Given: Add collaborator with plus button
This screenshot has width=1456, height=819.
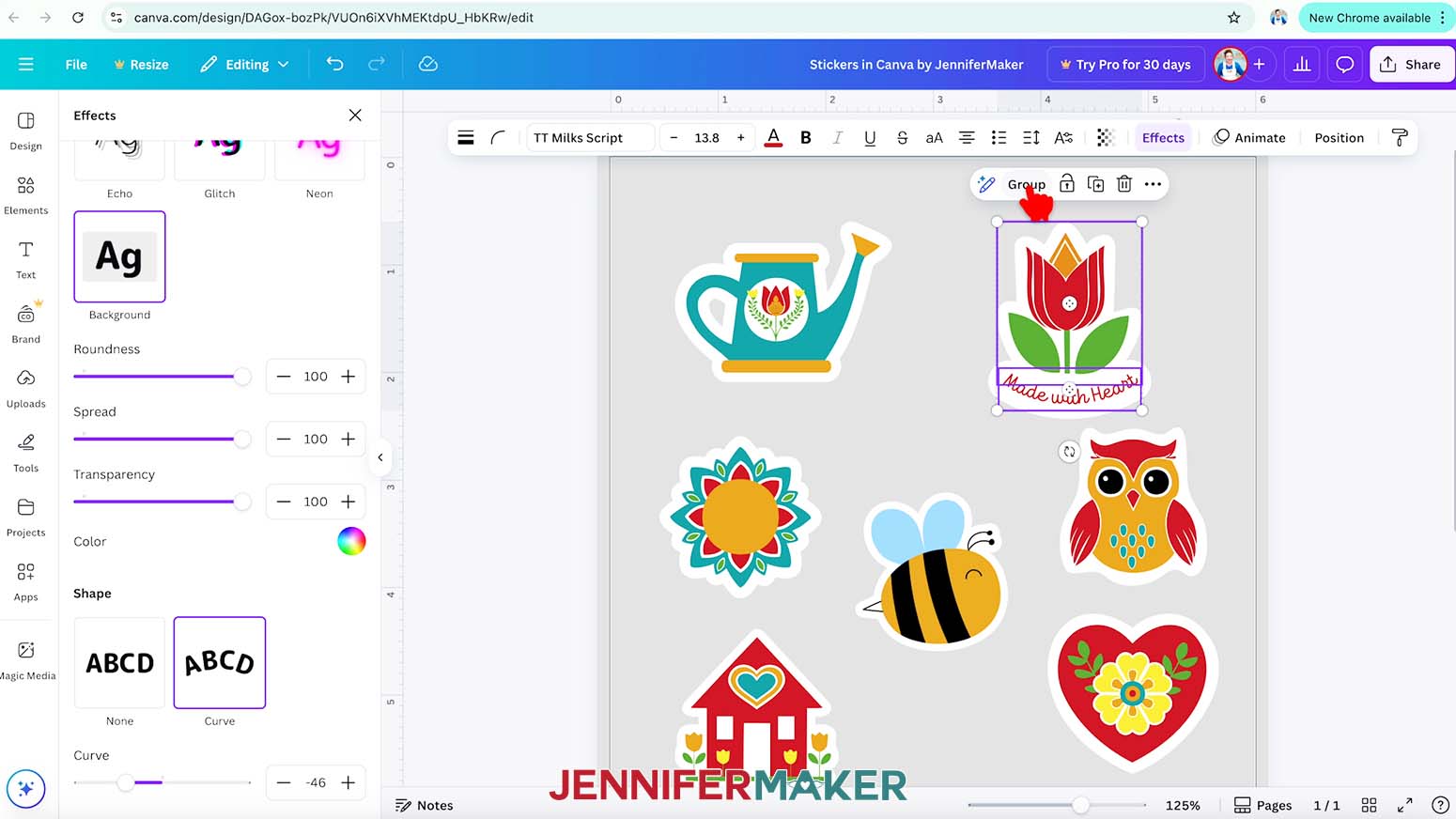Looking at the screenshot, I should pos(1259,65).
